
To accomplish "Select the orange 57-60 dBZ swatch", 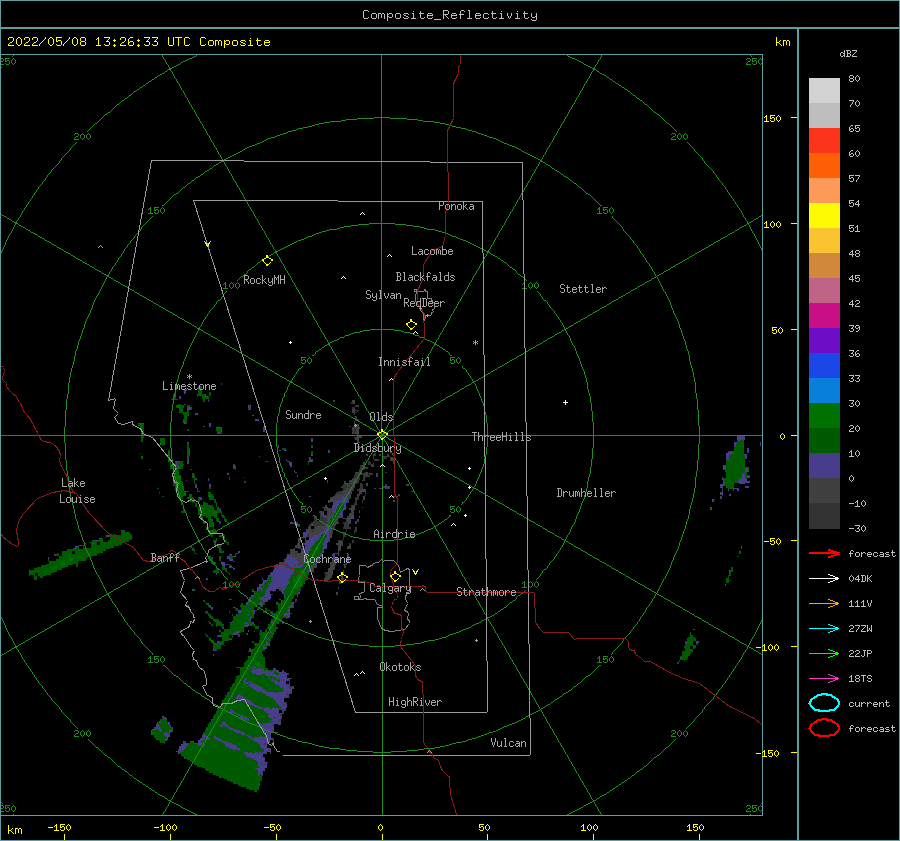I will point(824,166).
